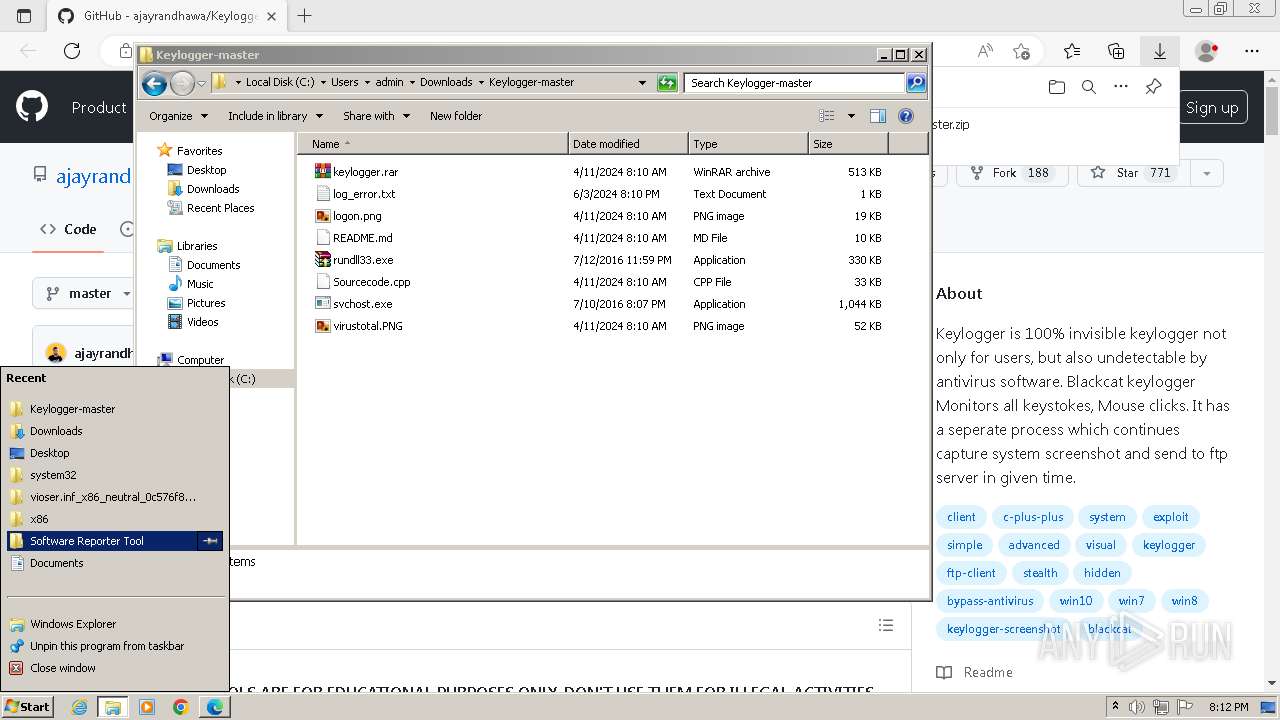Open Share with dropdown
The image size is (1280, 720).
click(376, 116)
